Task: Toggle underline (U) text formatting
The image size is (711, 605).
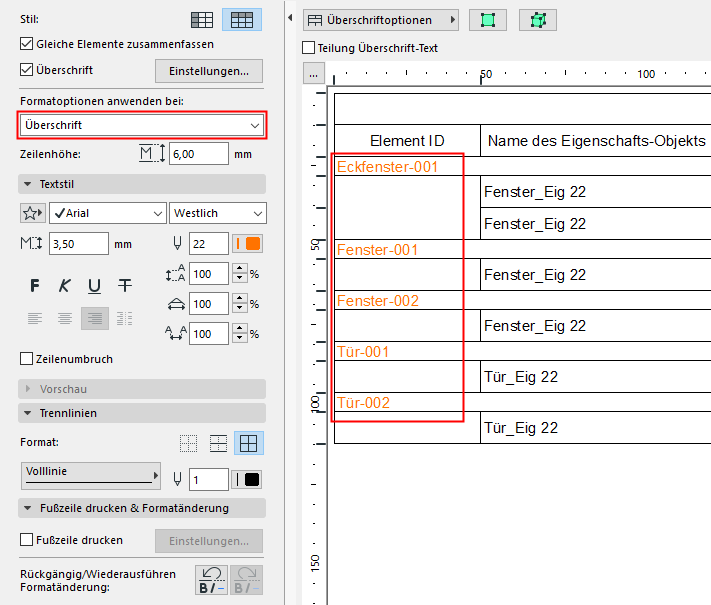Action: pyautogui.click(x=94, y=286)
